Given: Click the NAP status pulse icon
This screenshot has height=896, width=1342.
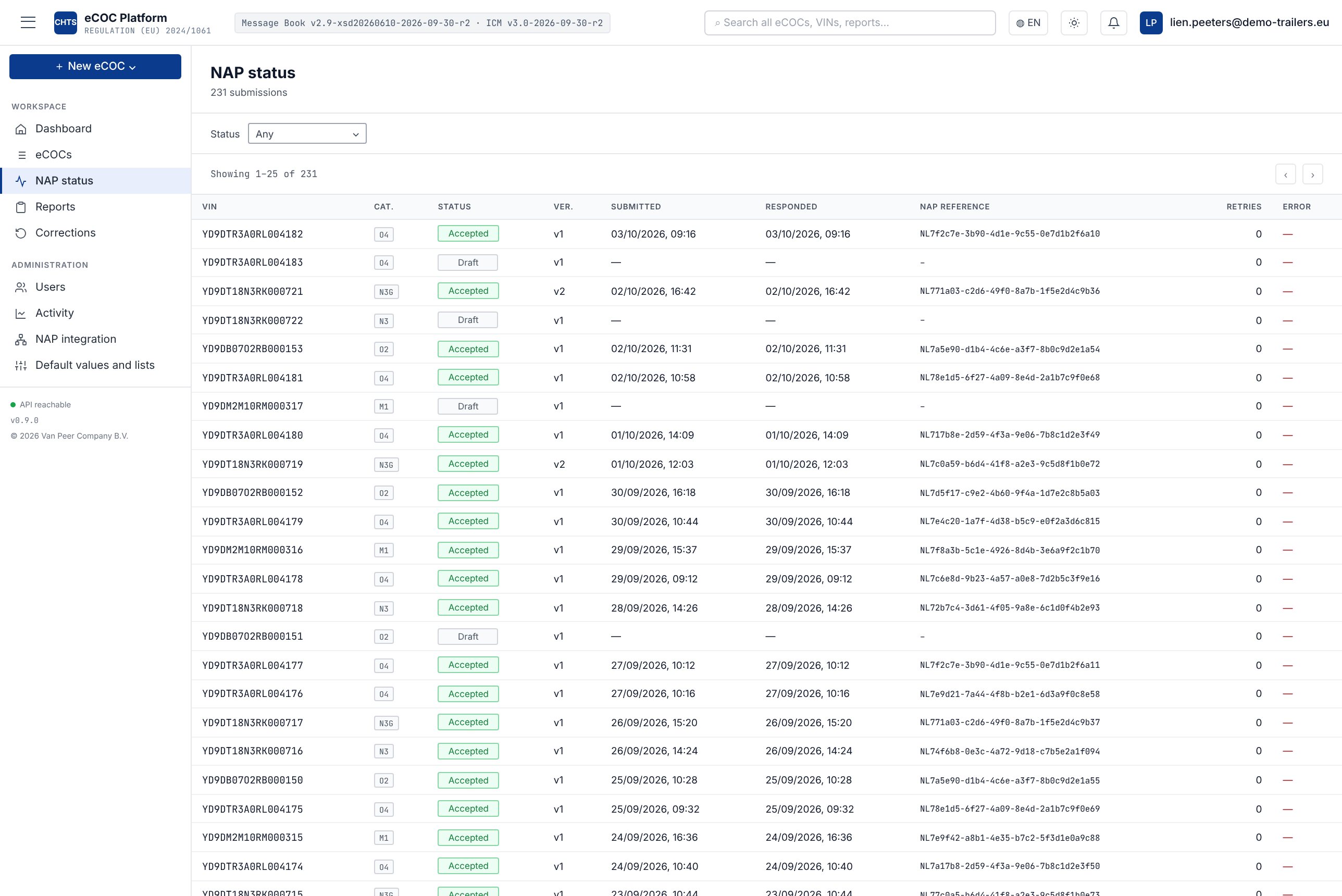Looking at the screenshot, I should point(21,181).
